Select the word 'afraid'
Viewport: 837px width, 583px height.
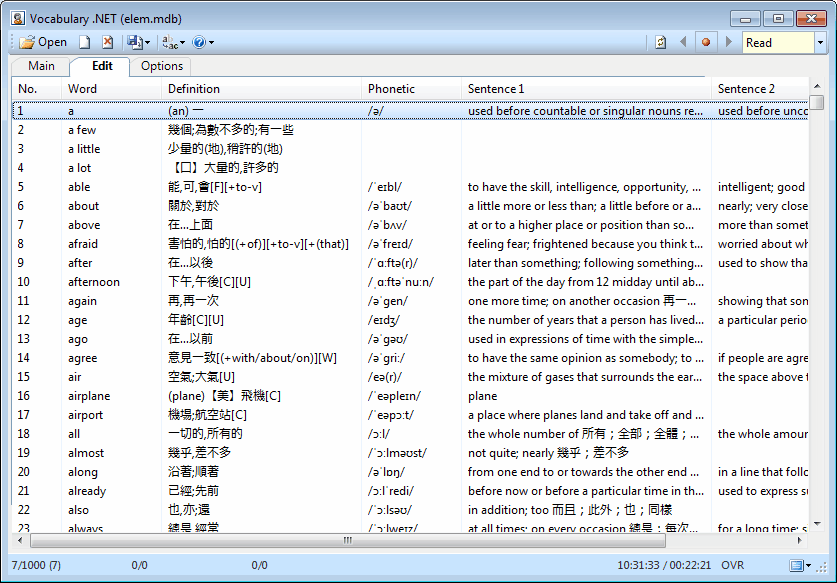click(83, 244)
